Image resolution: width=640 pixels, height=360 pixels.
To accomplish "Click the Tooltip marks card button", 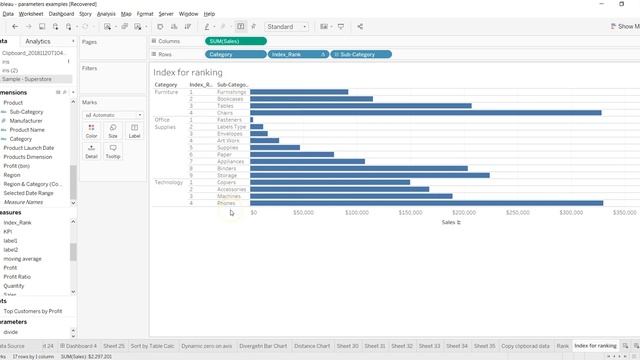I will tap(113, 151).
